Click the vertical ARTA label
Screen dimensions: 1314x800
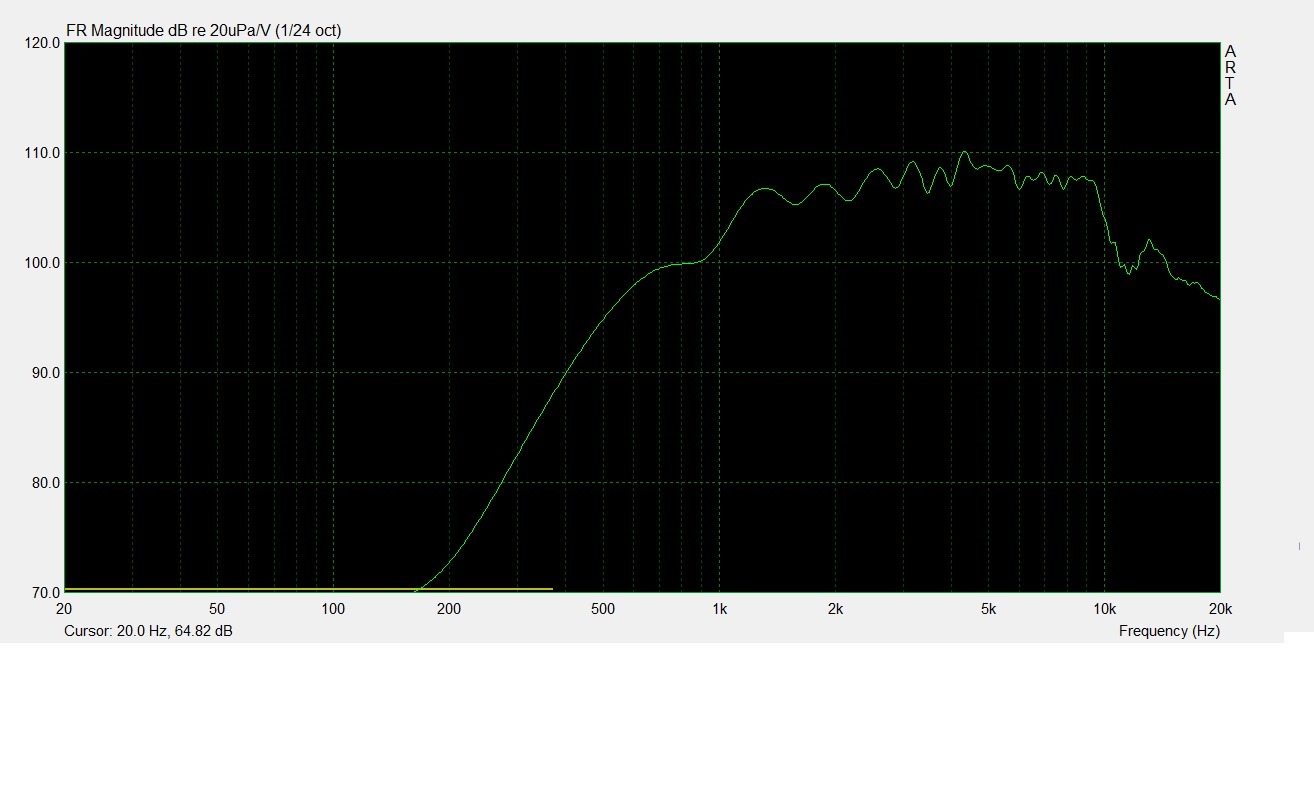point(1230,75)
